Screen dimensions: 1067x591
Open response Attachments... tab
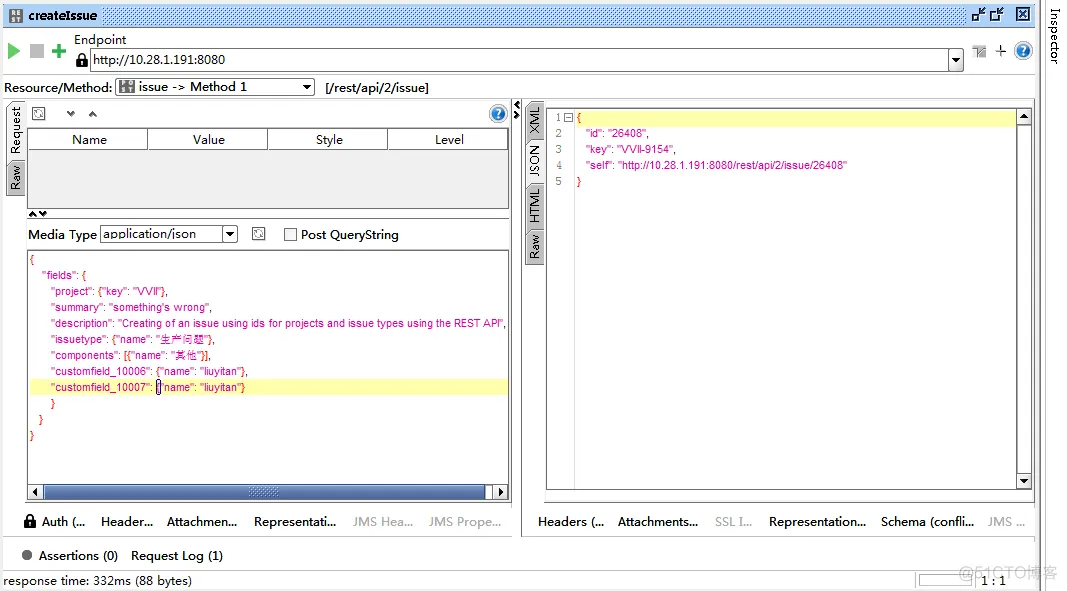coord(658,522)
